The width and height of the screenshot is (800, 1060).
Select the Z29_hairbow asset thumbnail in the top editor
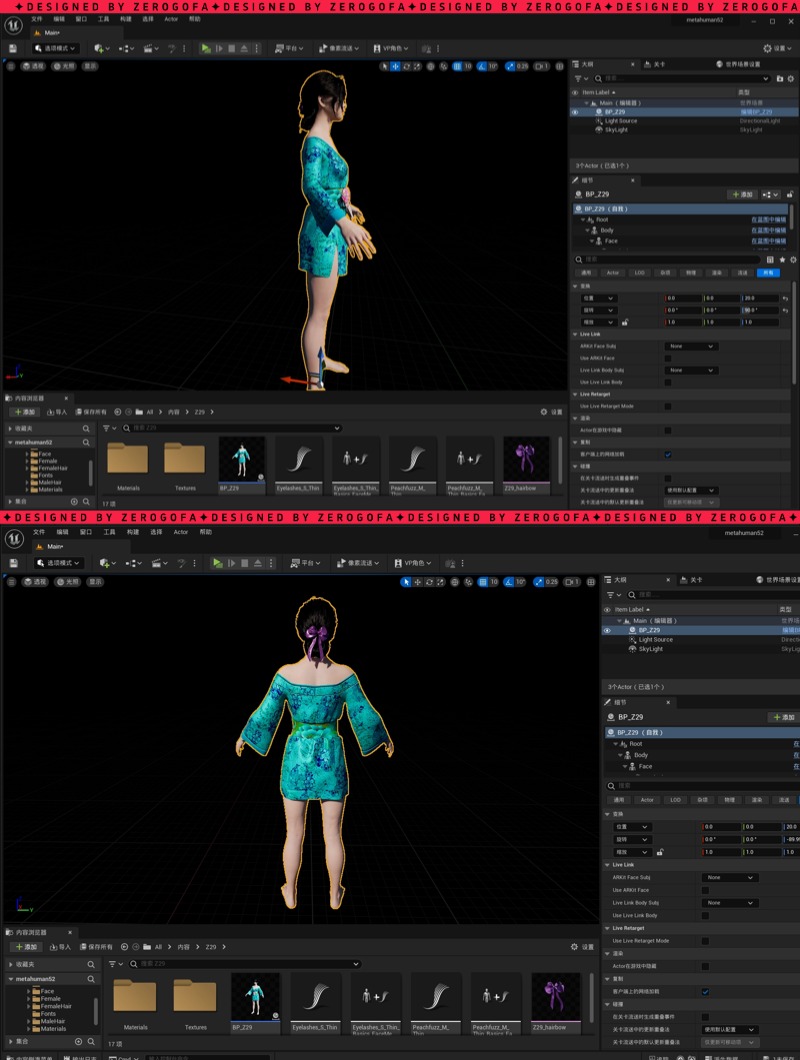[526, 463]
